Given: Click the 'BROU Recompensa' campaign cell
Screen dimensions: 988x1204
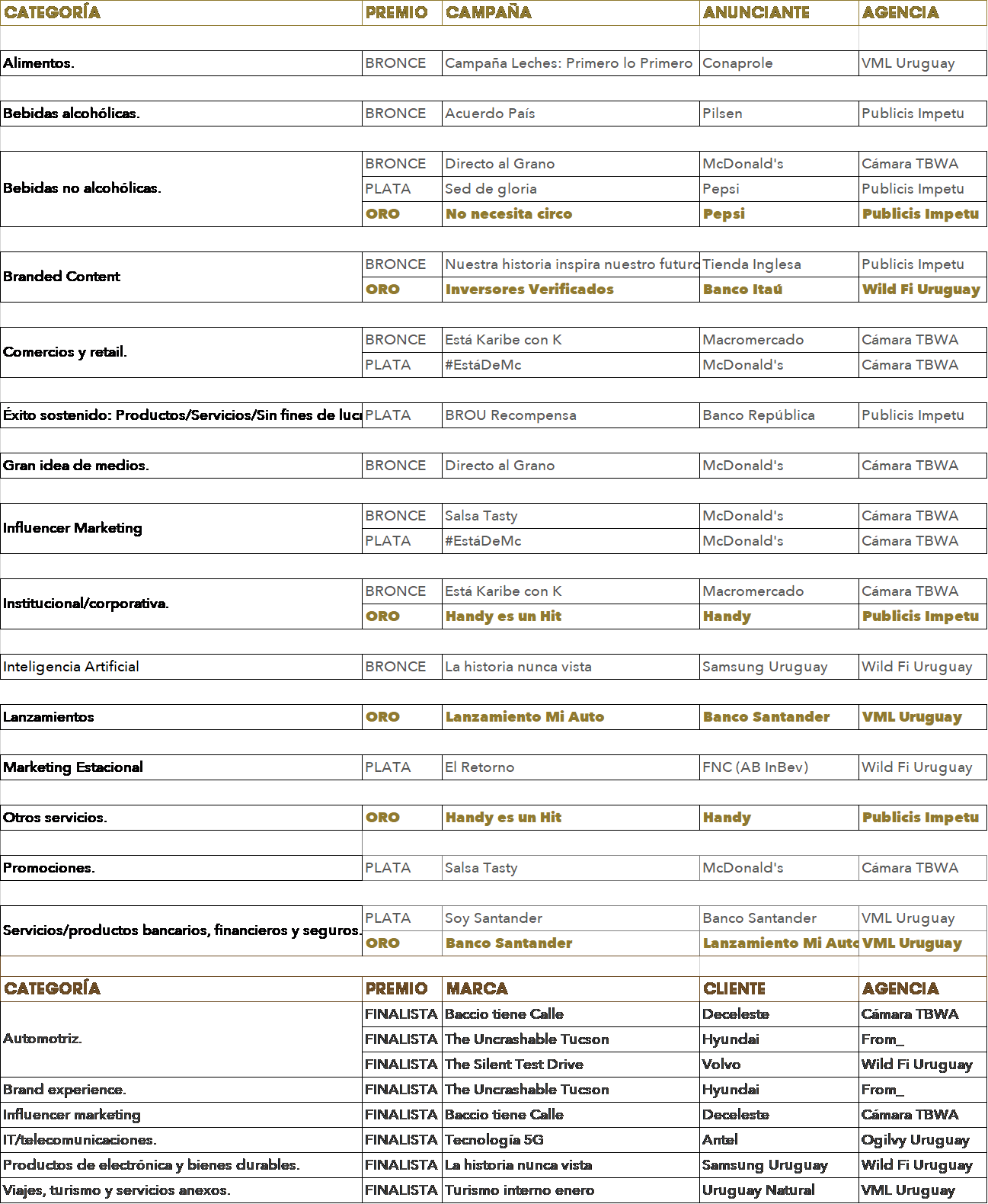Looking at the screenshot, I should click(x=571, y=415).
